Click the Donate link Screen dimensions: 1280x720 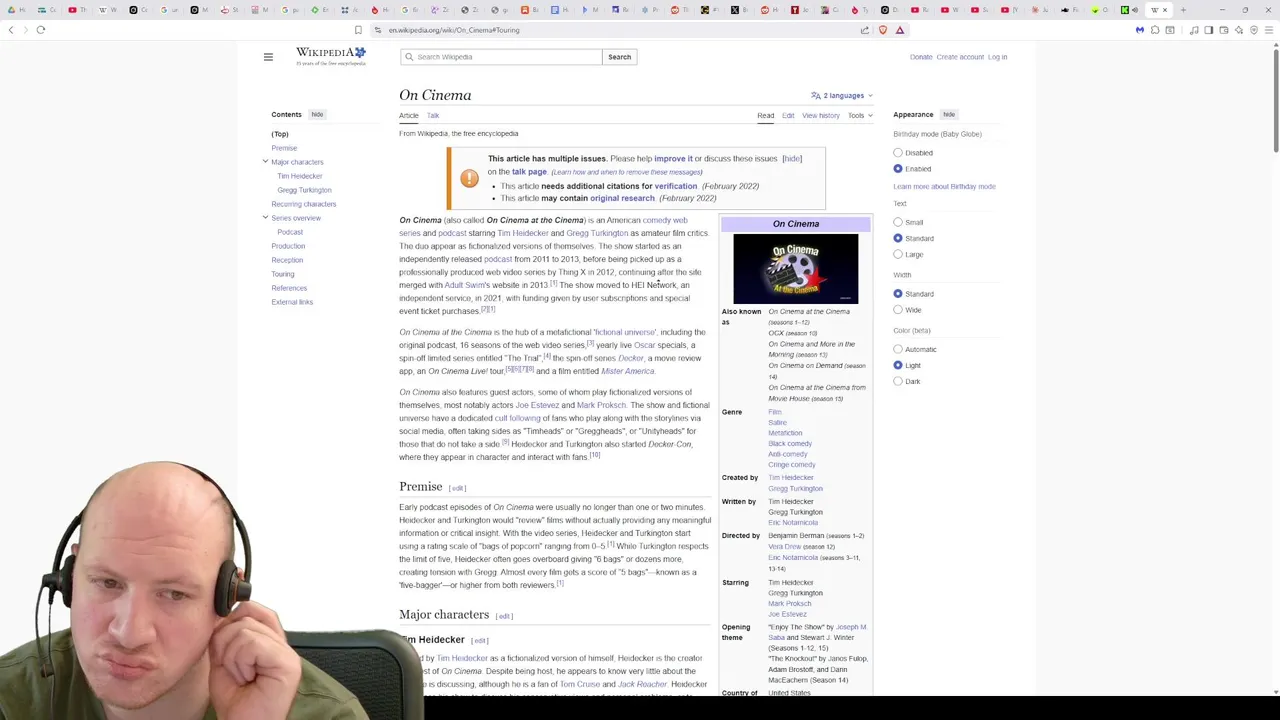click(x=921, y=57)
